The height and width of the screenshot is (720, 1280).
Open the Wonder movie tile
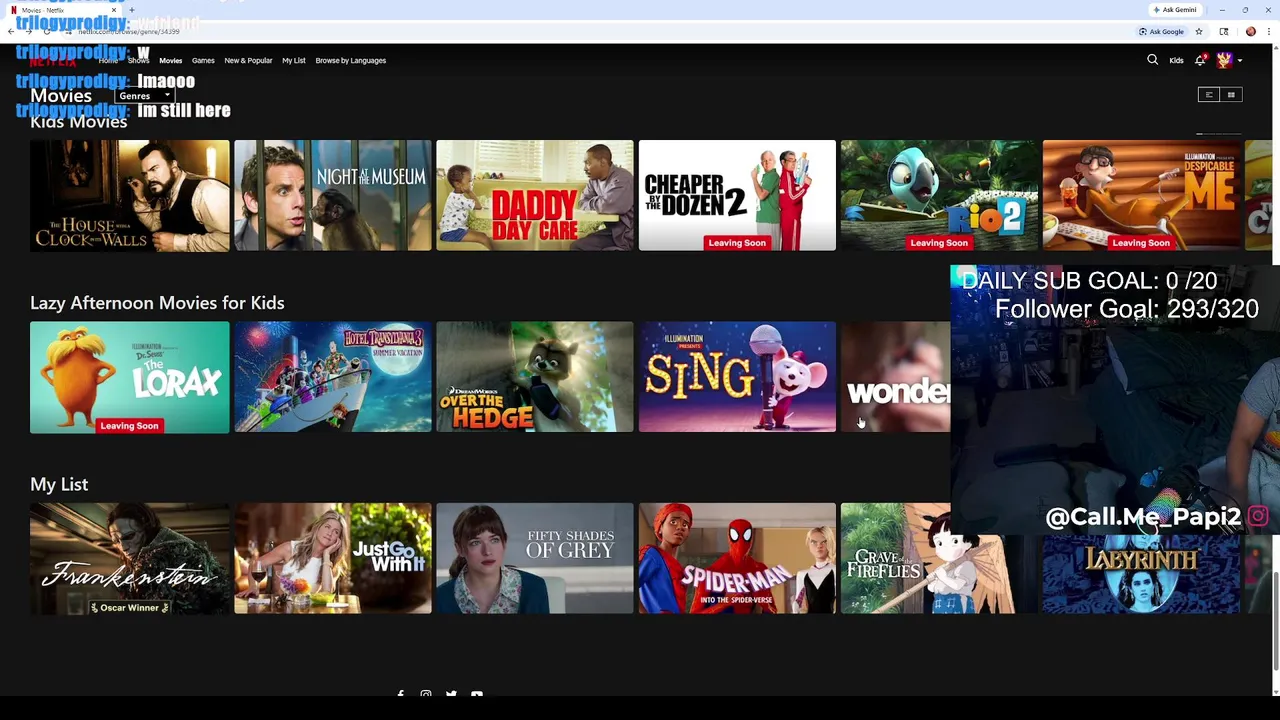pos(895,377)
